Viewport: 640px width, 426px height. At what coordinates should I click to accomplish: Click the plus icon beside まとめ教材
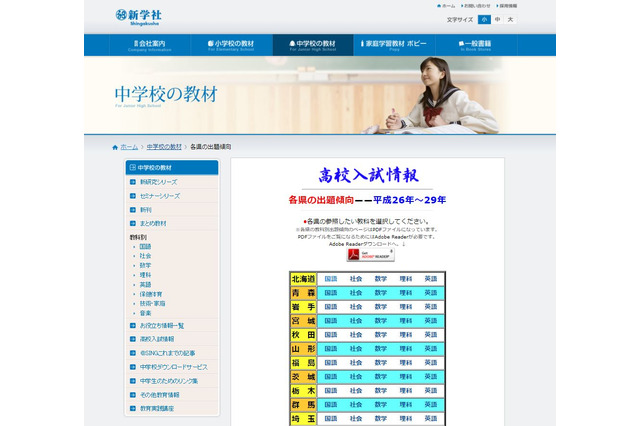coord(133,223)
